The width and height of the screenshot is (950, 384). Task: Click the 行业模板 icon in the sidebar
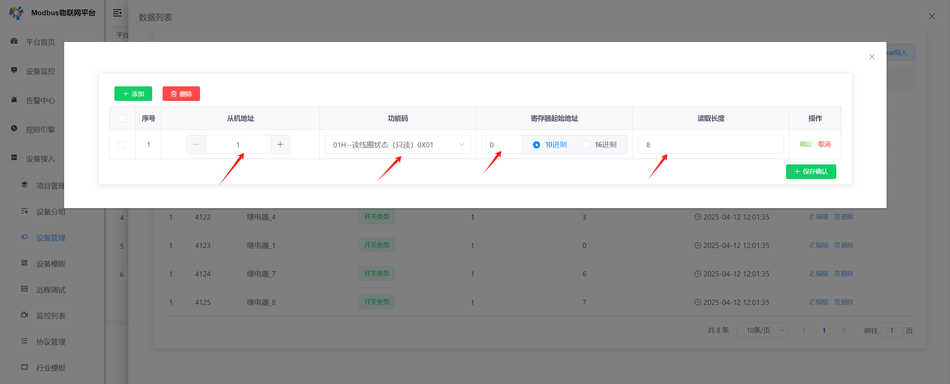[x=24, y=367]
